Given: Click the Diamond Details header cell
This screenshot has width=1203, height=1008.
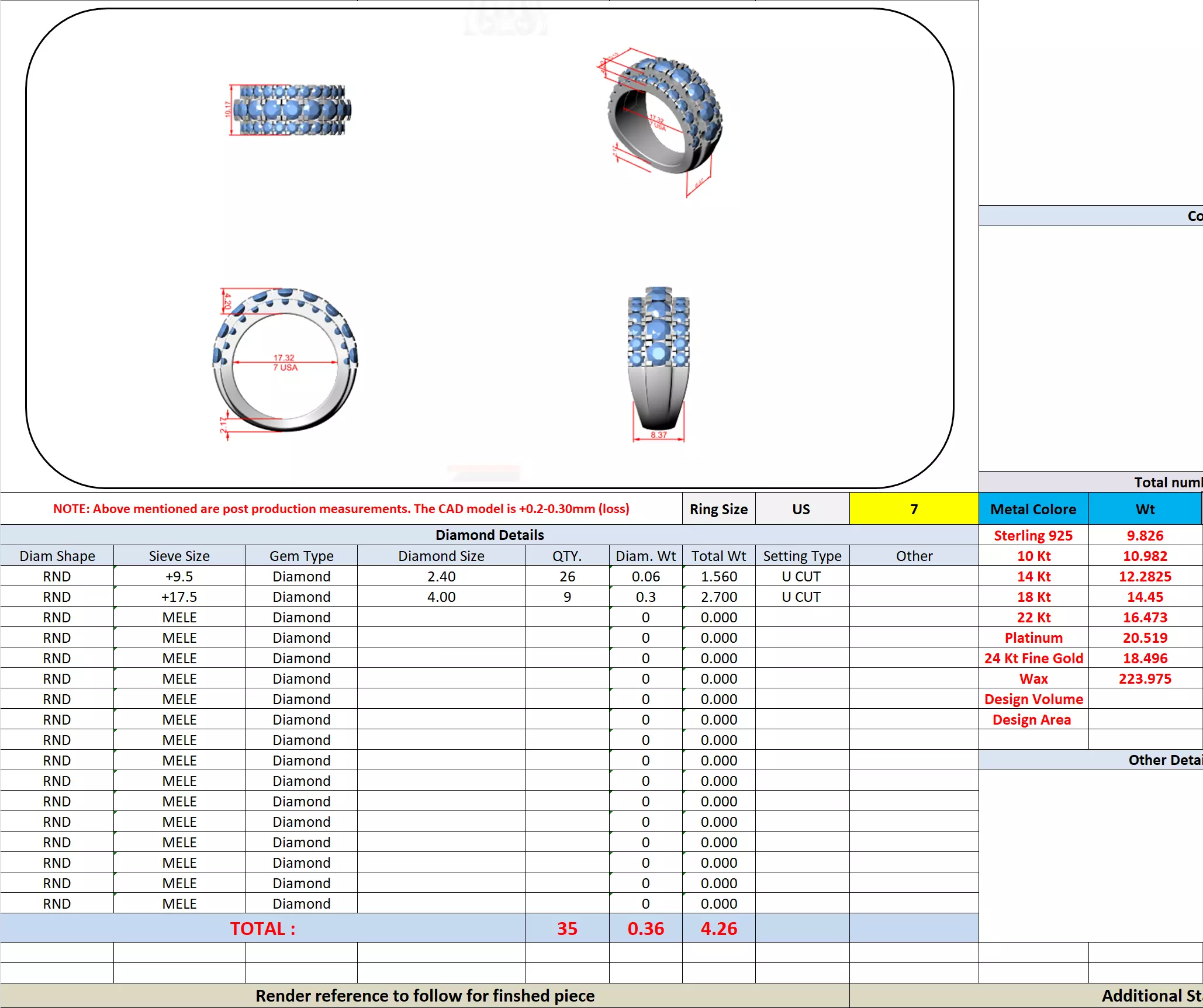Looking at the screenshot, I should click(x=489, y=535).
